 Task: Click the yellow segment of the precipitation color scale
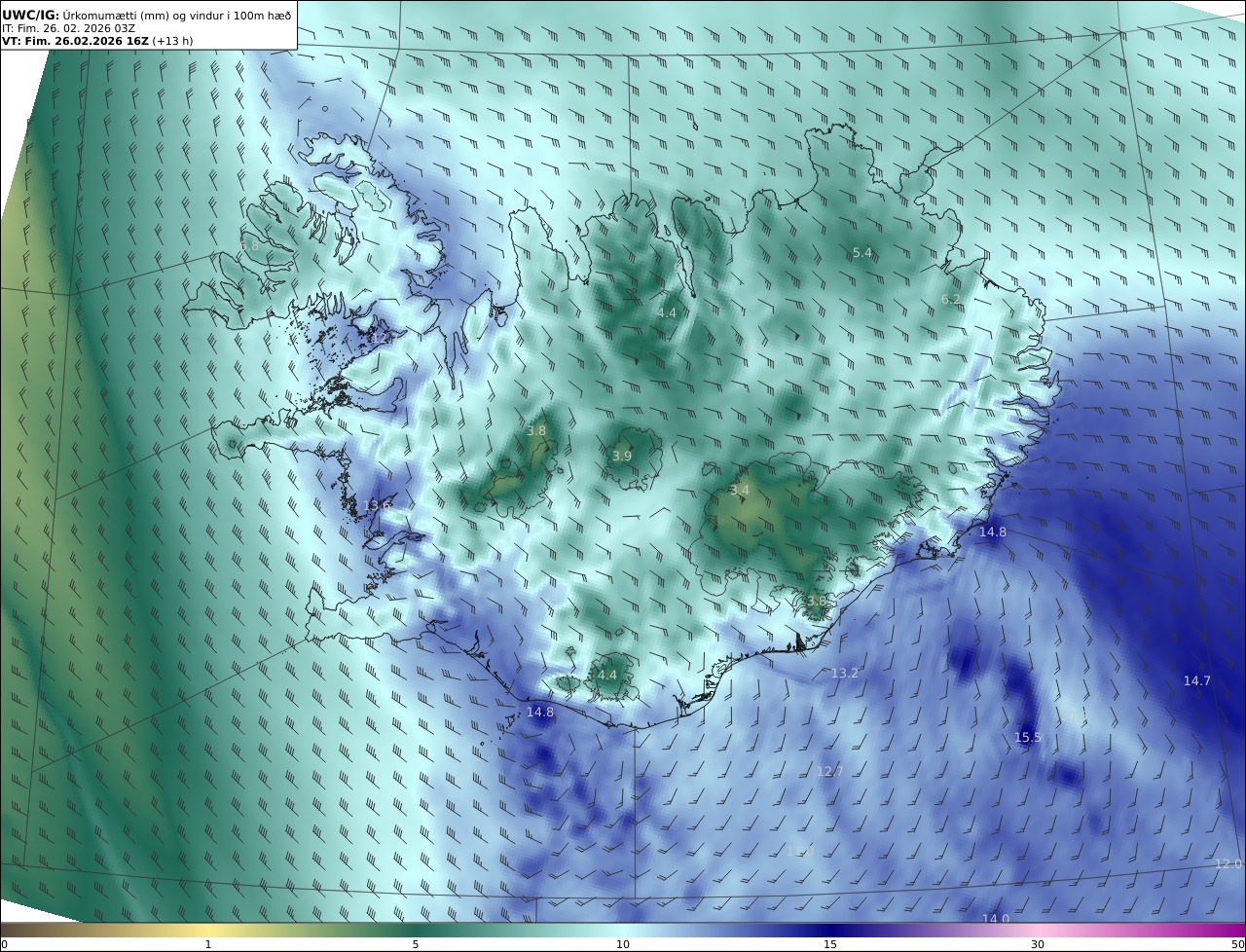point(208,931)
